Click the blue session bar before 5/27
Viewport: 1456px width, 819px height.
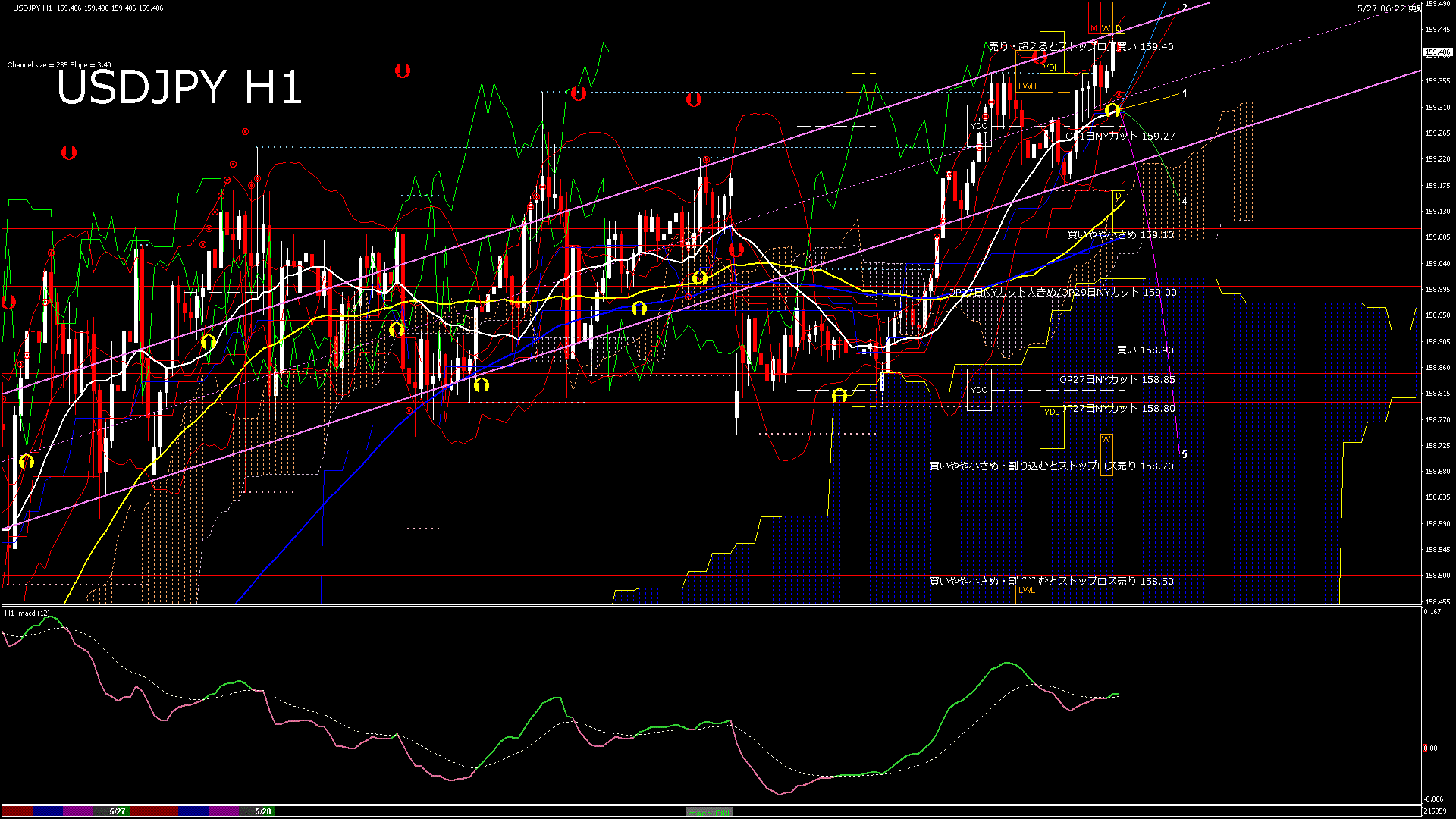(x=48, y=811)
